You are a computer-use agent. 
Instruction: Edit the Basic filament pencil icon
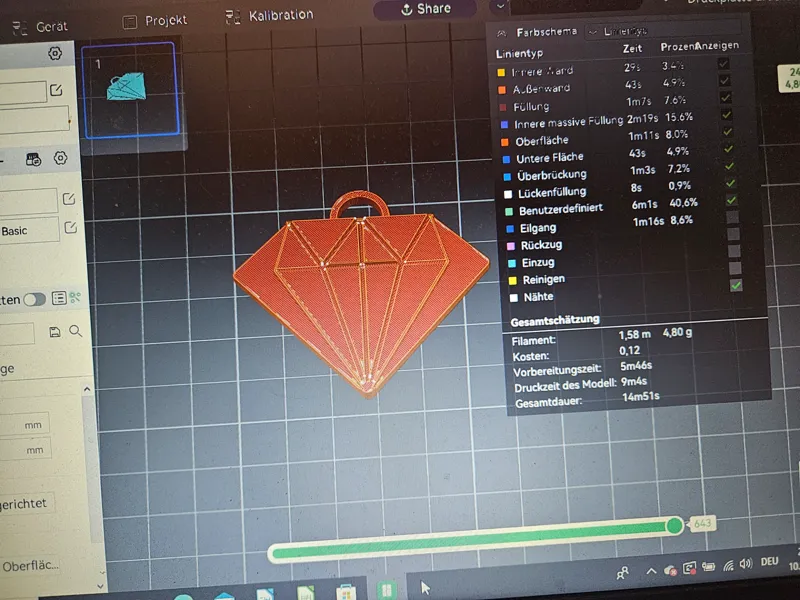click(70, 227)
